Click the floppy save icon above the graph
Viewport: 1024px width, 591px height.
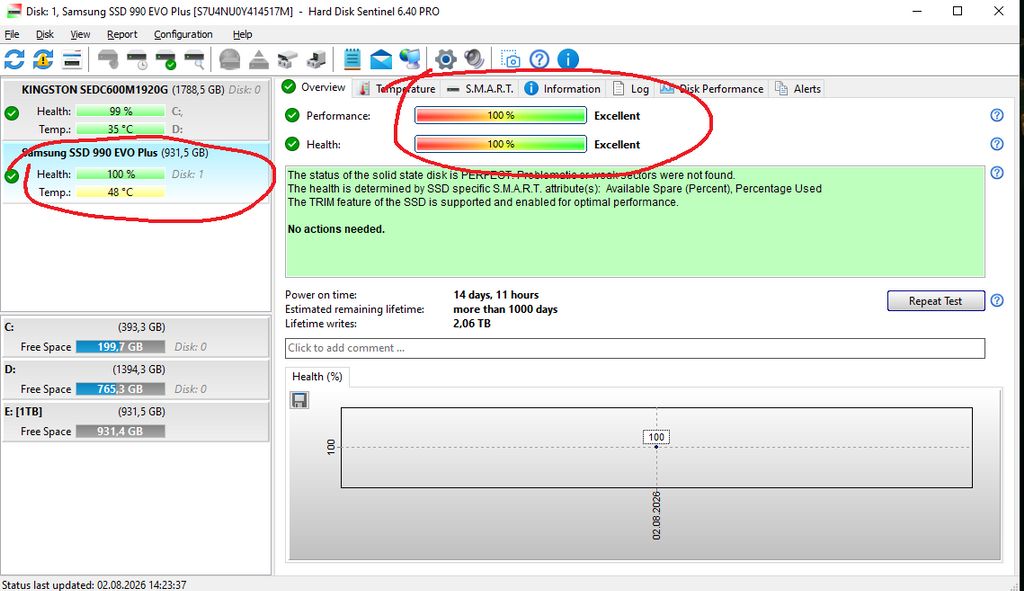point(299,400)
